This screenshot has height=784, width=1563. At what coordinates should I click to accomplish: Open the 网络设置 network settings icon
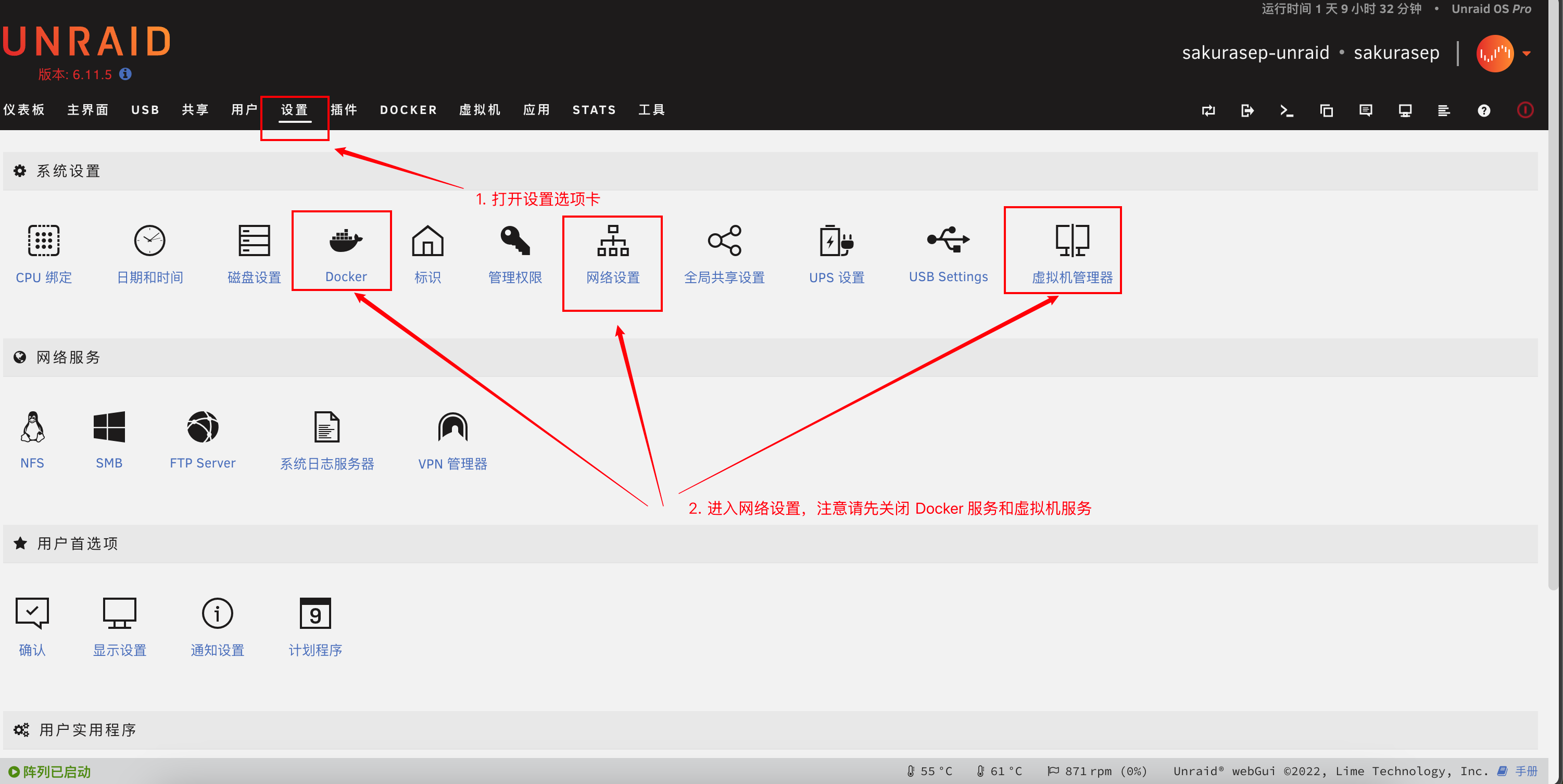pos(613,242)
